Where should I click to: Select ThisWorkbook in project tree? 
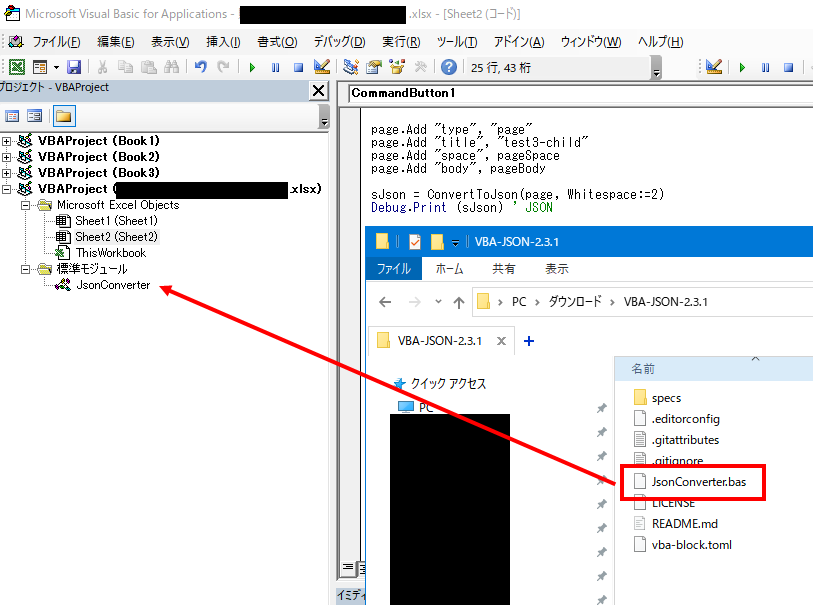click(111, 253)
